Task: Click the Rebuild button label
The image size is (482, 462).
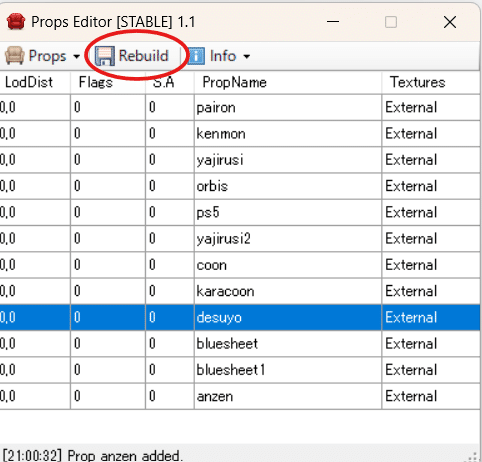Action: [144, 56]
